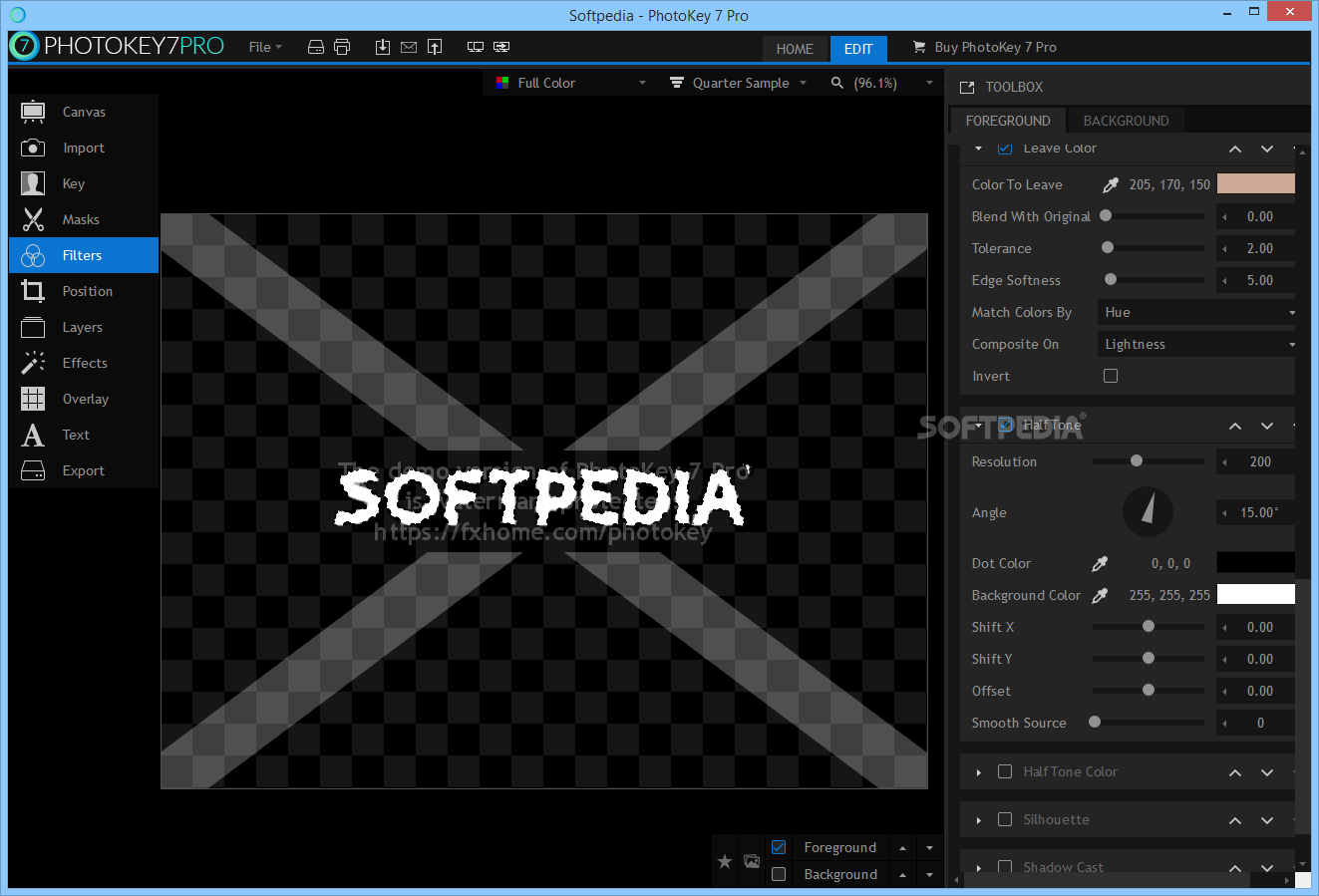Pick Background Color with eyedropper
The height and width of the screenshot is (896, 1319).
[x=1100, y=595]
